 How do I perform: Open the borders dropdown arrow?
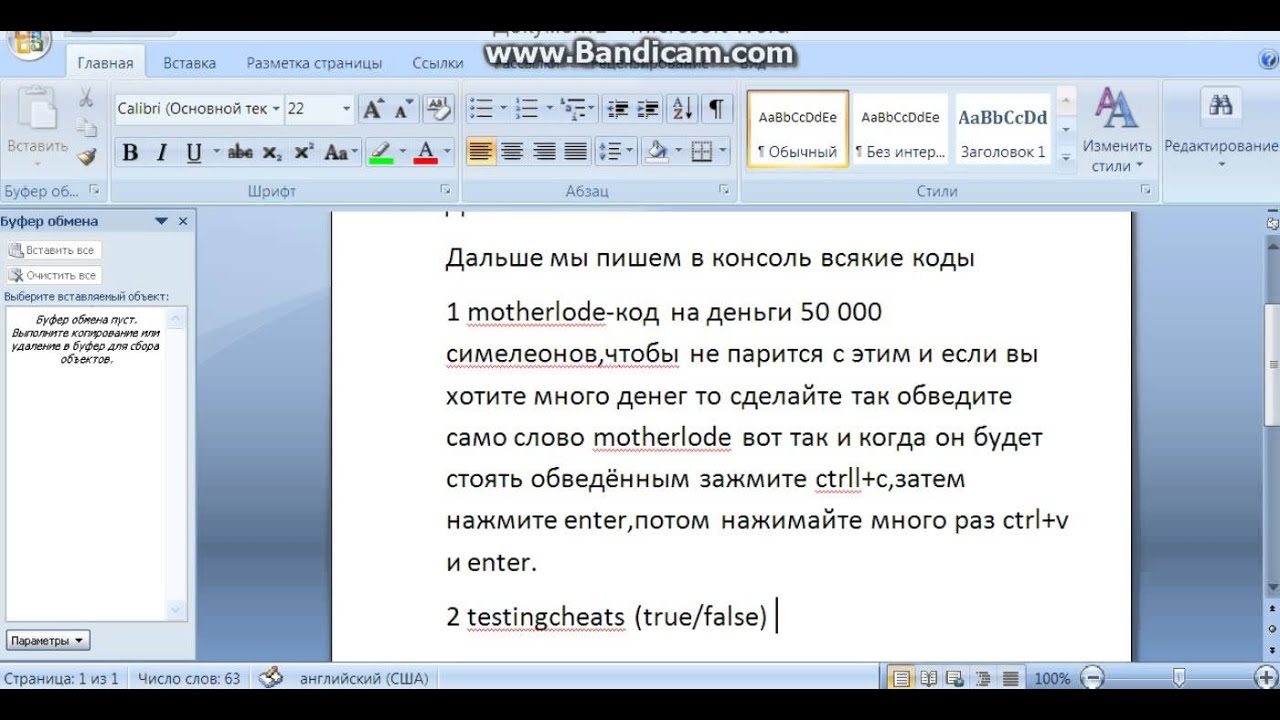723,152
